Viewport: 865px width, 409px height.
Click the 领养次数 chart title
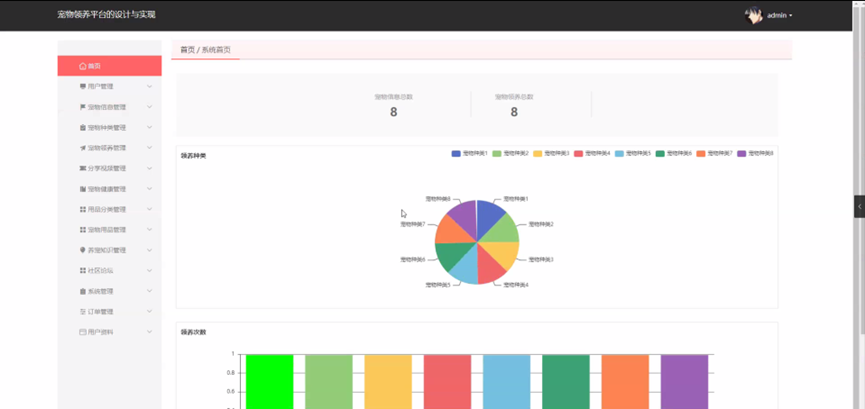point(194,332)
